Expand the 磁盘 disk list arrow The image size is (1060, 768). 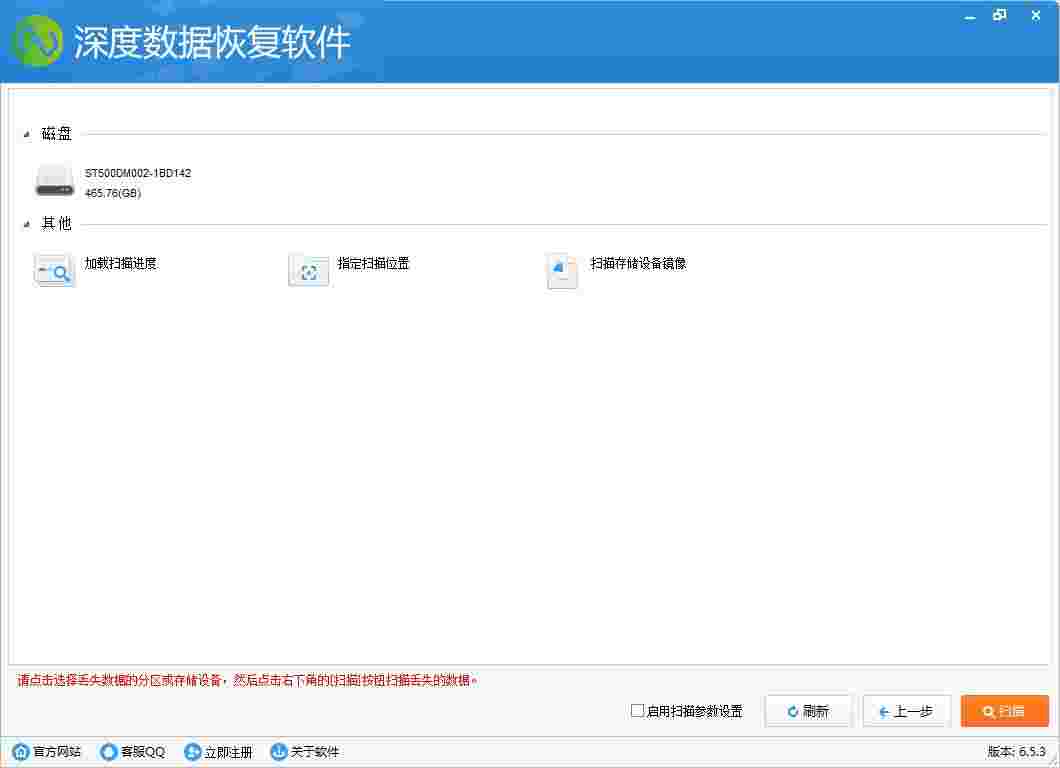click(x=28, y=133)
